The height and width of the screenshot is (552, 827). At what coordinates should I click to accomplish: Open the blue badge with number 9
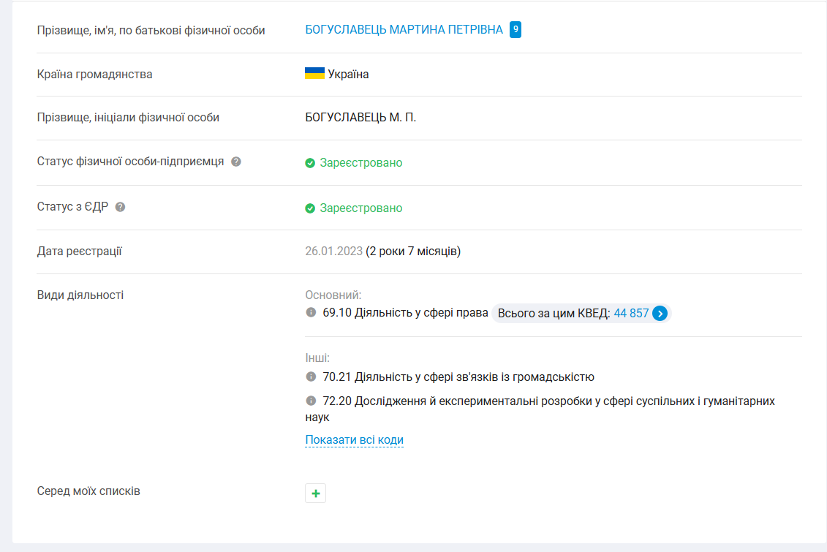pyautogui.click(x=515, y=29)
